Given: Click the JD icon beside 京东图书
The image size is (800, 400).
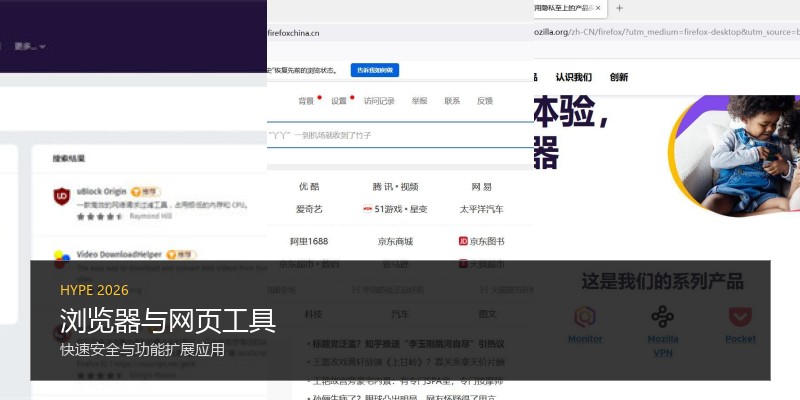Looking at the screenshot, I should tap(463, 241).
